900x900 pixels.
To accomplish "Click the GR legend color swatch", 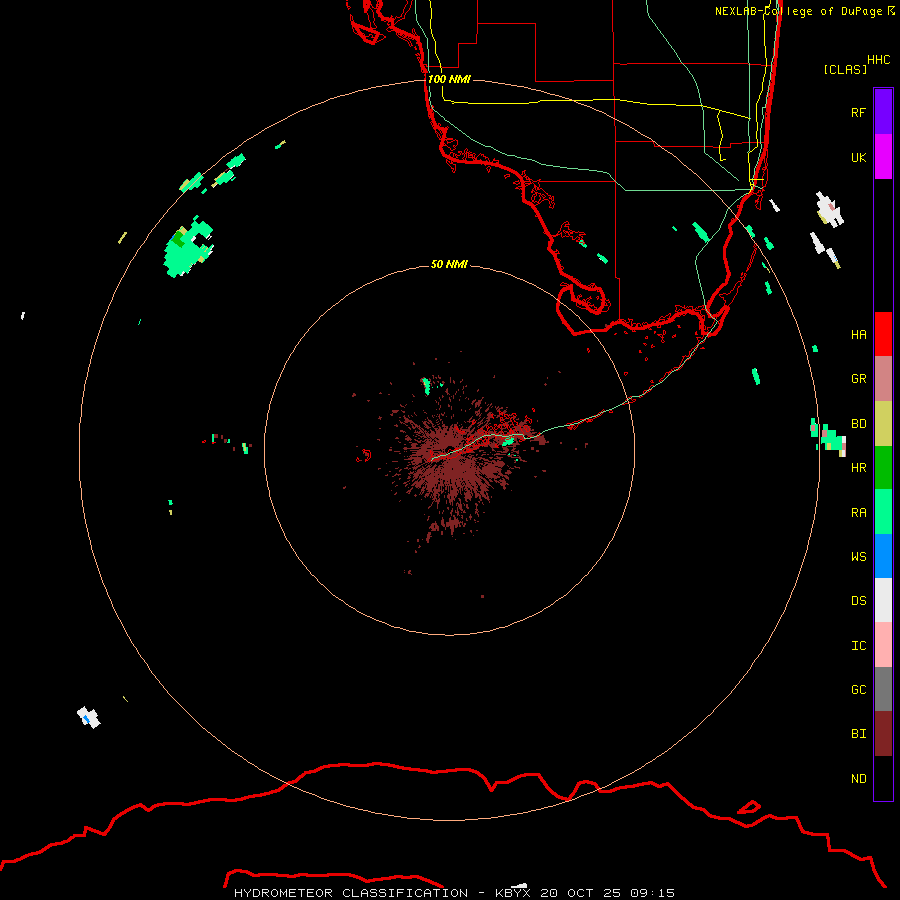I will [x=883, y=379].
